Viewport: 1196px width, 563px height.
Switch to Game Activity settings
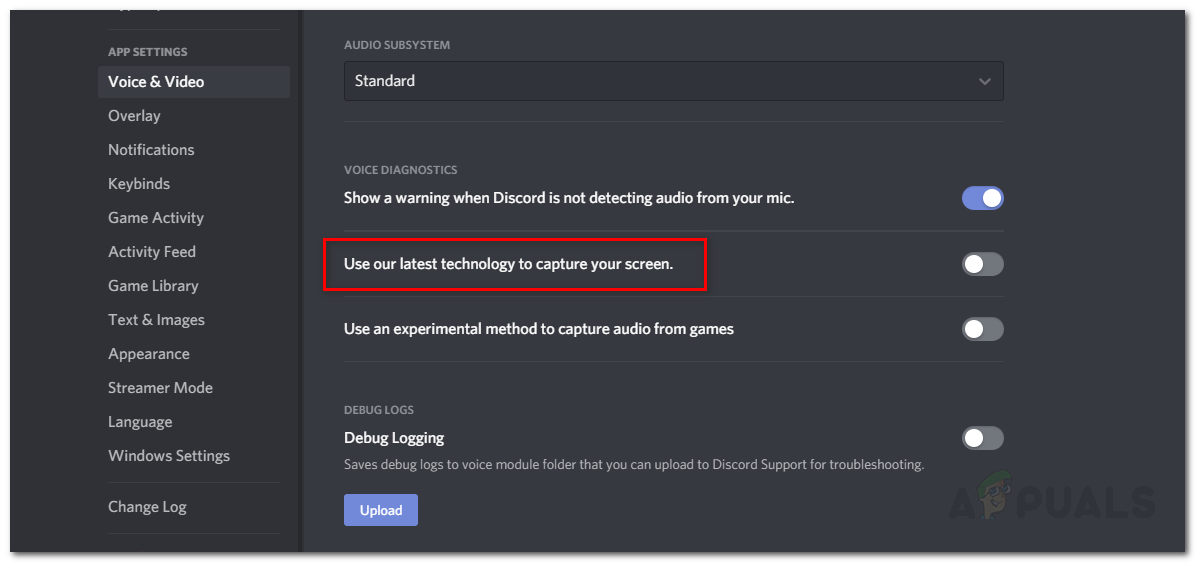click(156, 218)
